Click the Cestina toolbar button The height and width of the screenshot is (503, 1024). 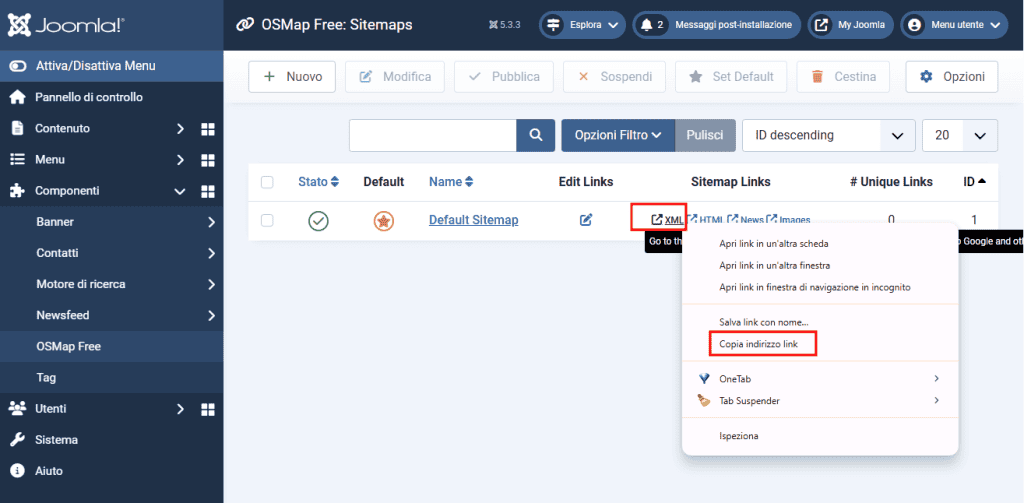pyautogui.click(x=843, y=77)
